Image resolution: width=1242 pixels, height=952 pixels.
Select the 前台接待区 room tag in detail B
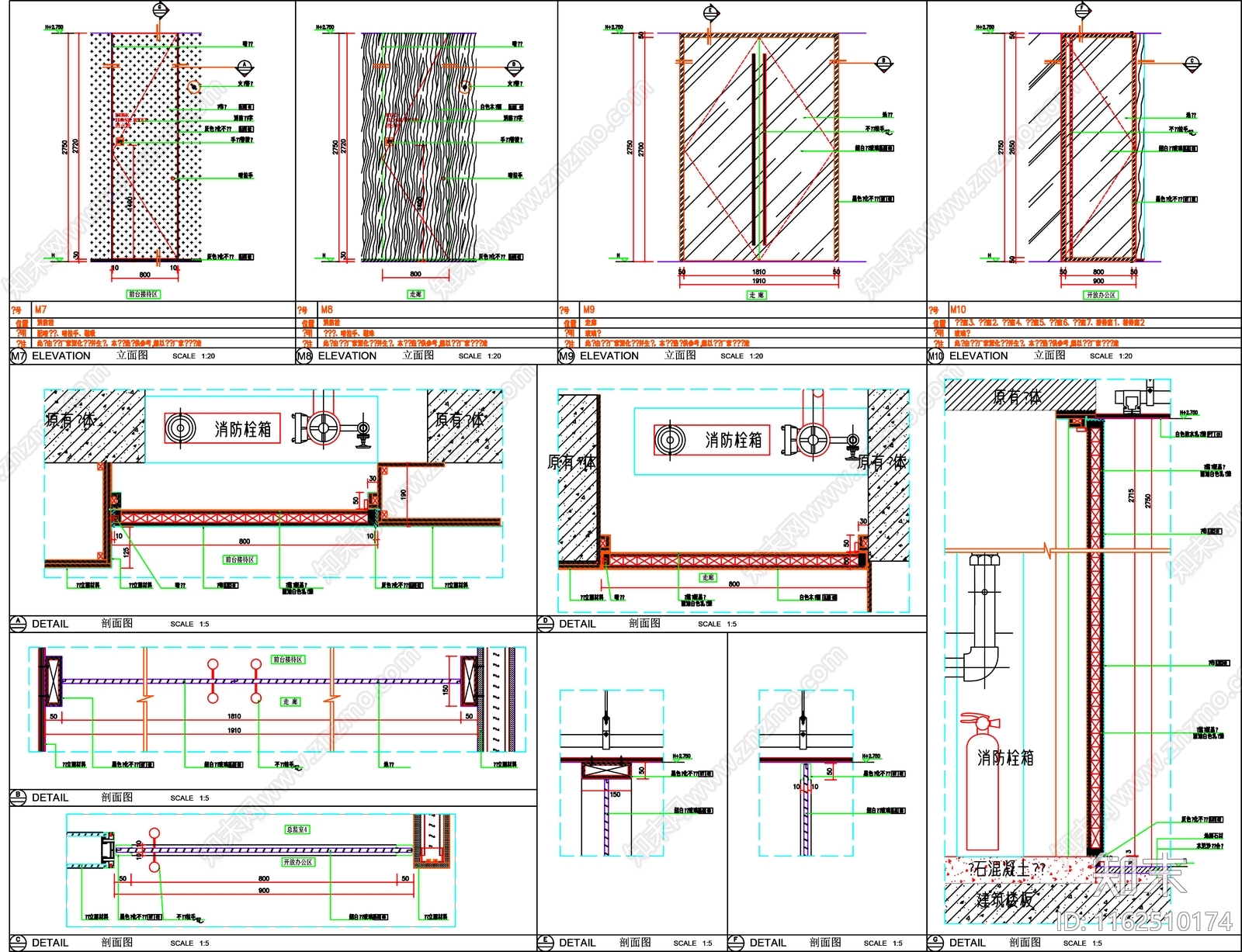click(x=288, y=659)
